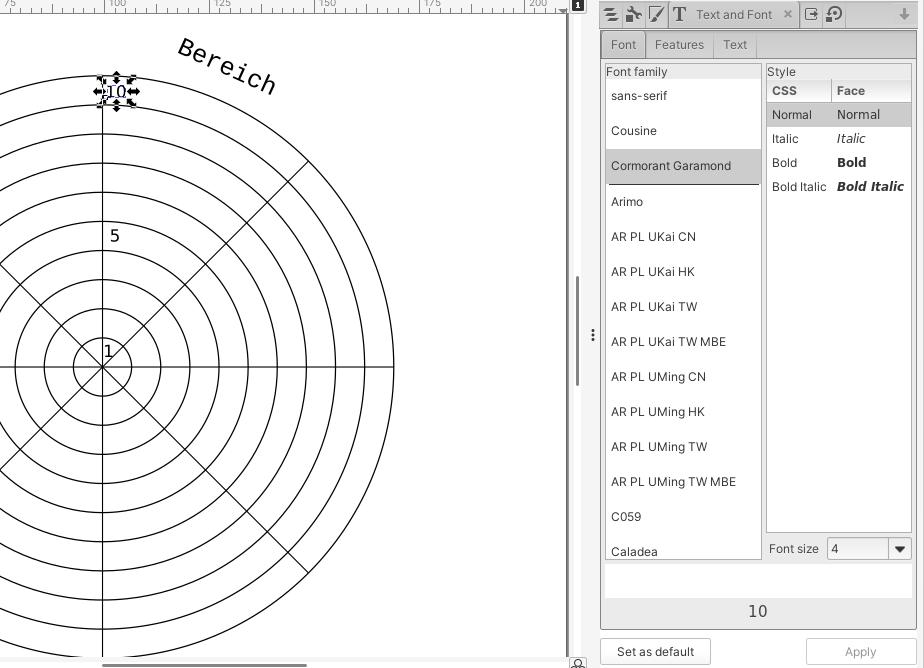
Task: Click the three-dot panel divider handle
Action: [x=593, y=335]
